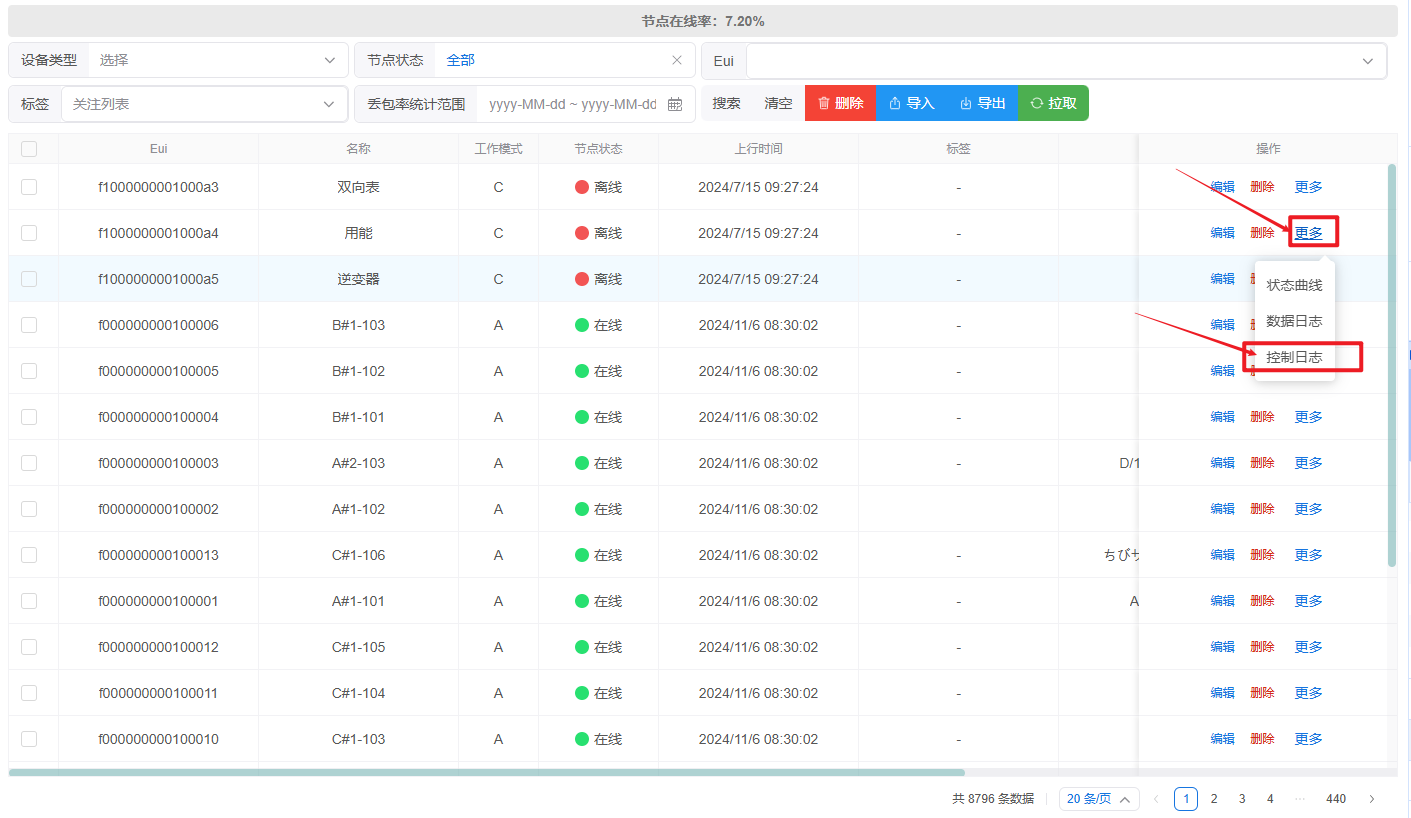Edit the A#1-102 row via 编辑
The width and height of the screenshot is (1411, 818).
coord(1223,509)
